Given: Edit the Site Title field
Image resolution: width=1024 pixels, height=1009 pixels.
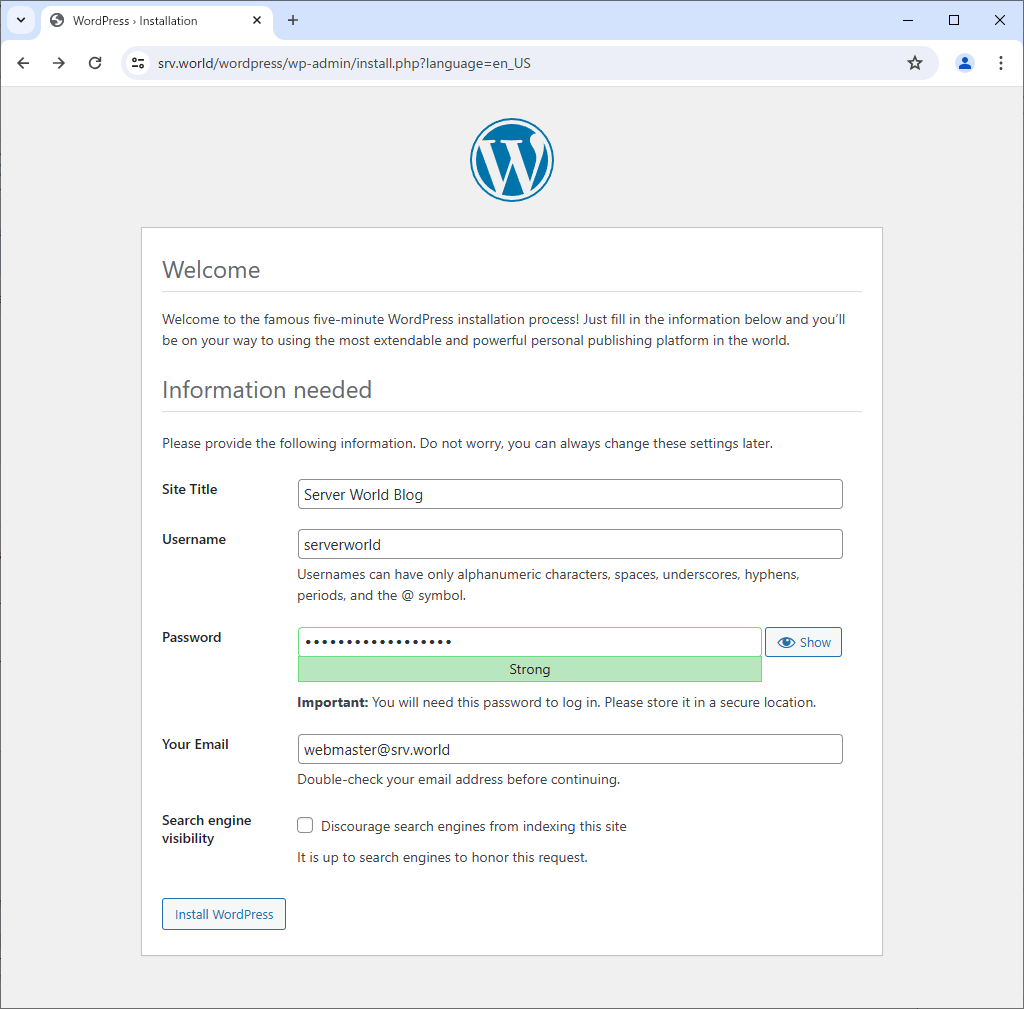Looking at the screenshot, I should click(570, 494).
